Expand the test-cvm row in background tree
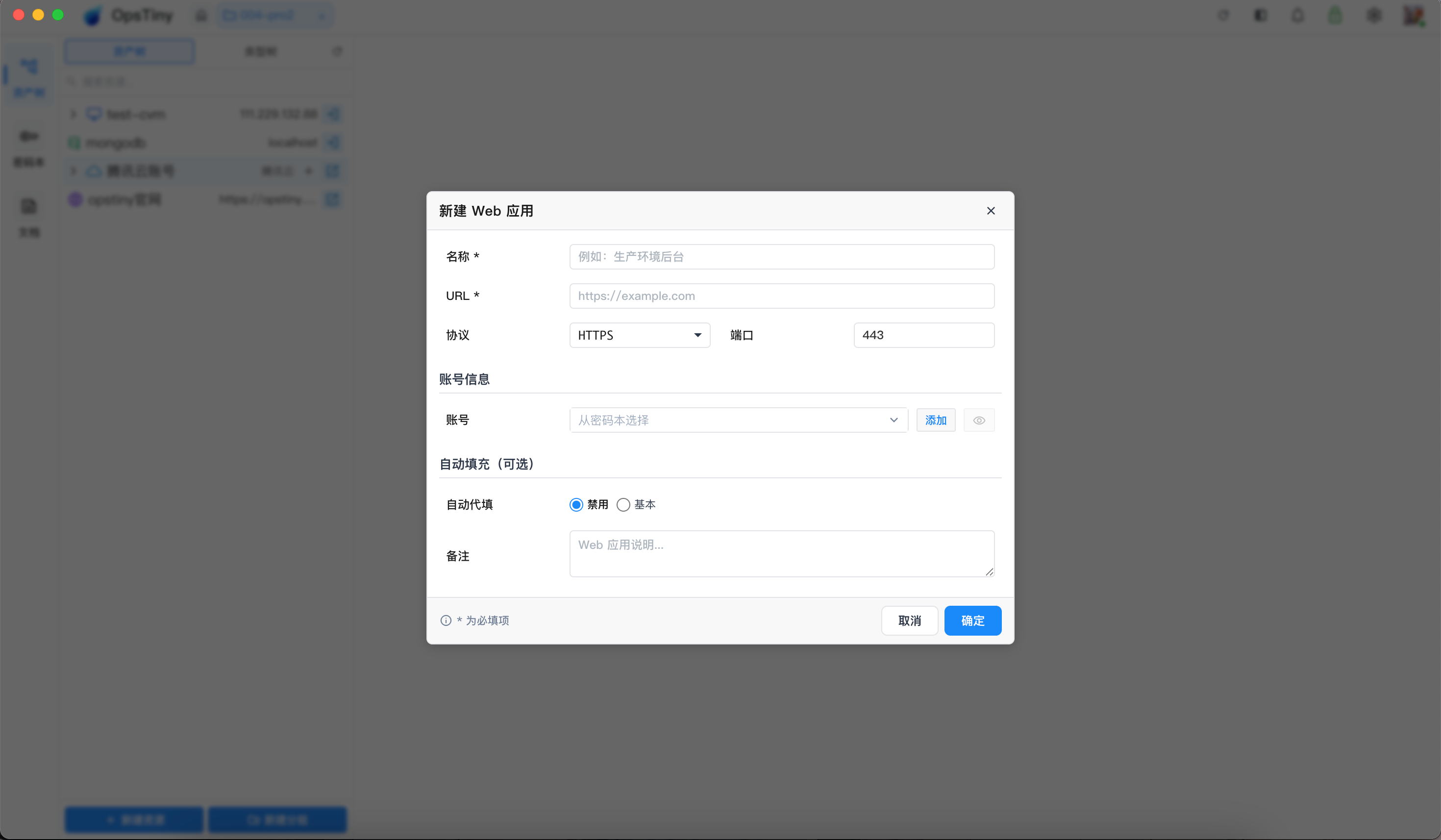Viewport: 1441px width, 840px height. click(x=73, y=114)
